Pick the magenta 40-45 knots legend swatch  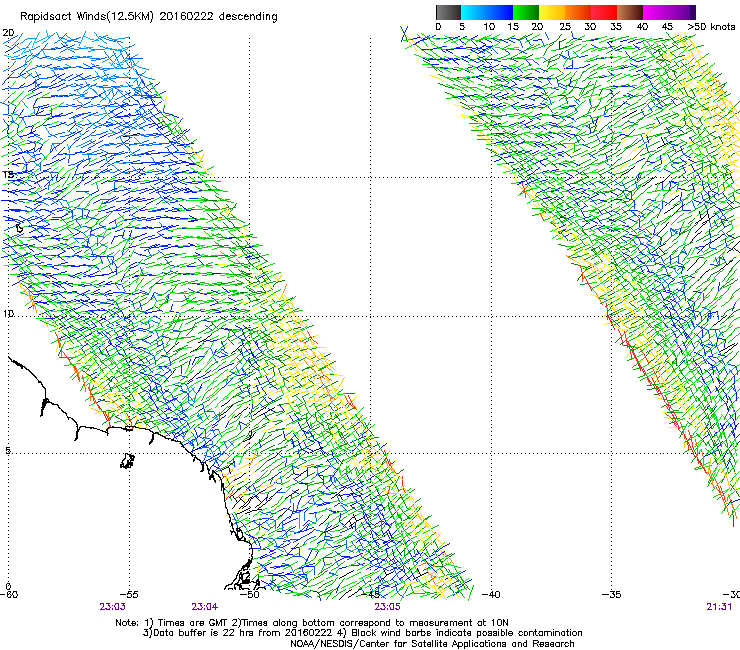coord(656,12)
